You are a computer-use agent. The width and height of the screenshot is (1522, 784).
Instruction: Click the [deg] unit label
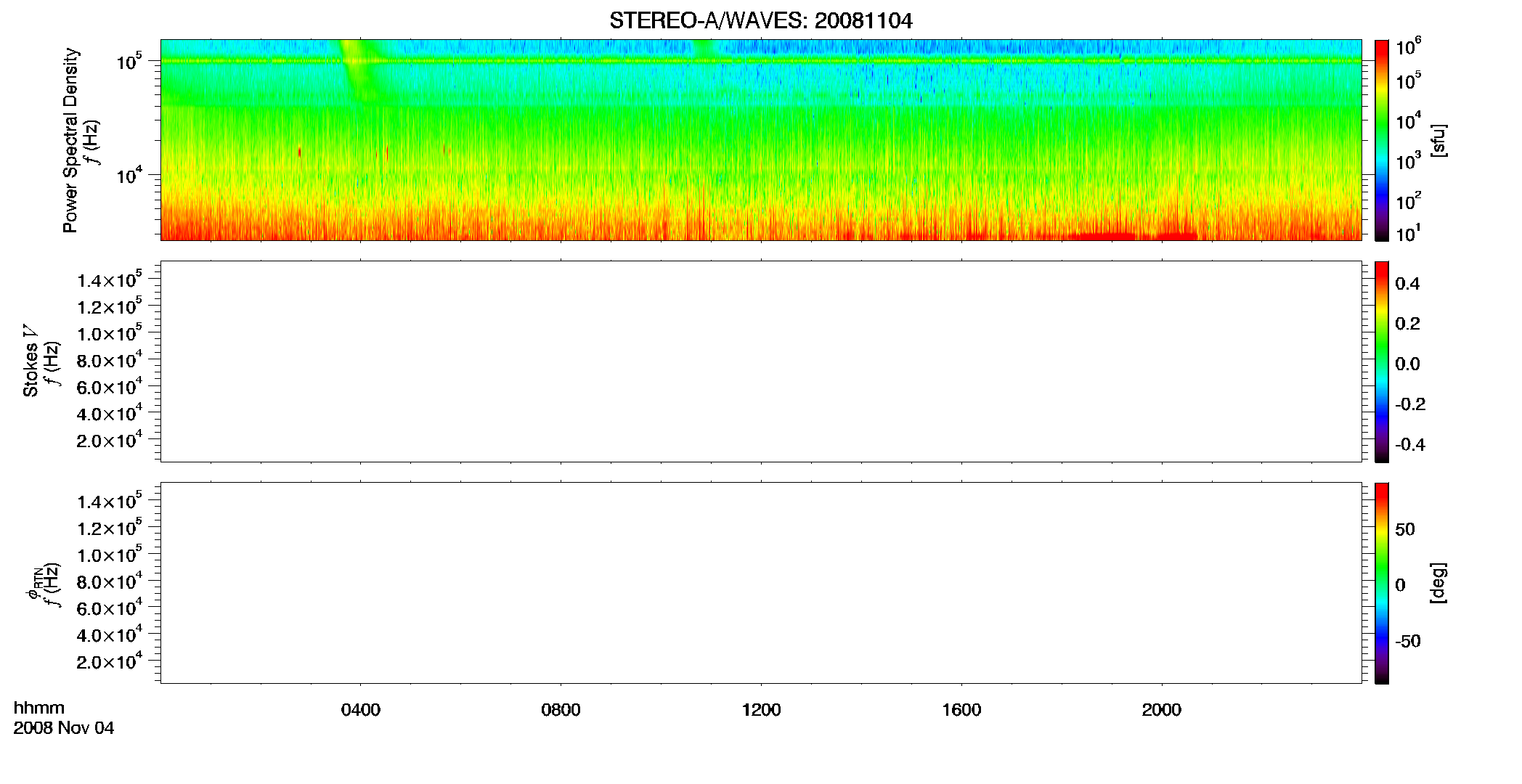pyautogui.click(x=1438, y=583)
